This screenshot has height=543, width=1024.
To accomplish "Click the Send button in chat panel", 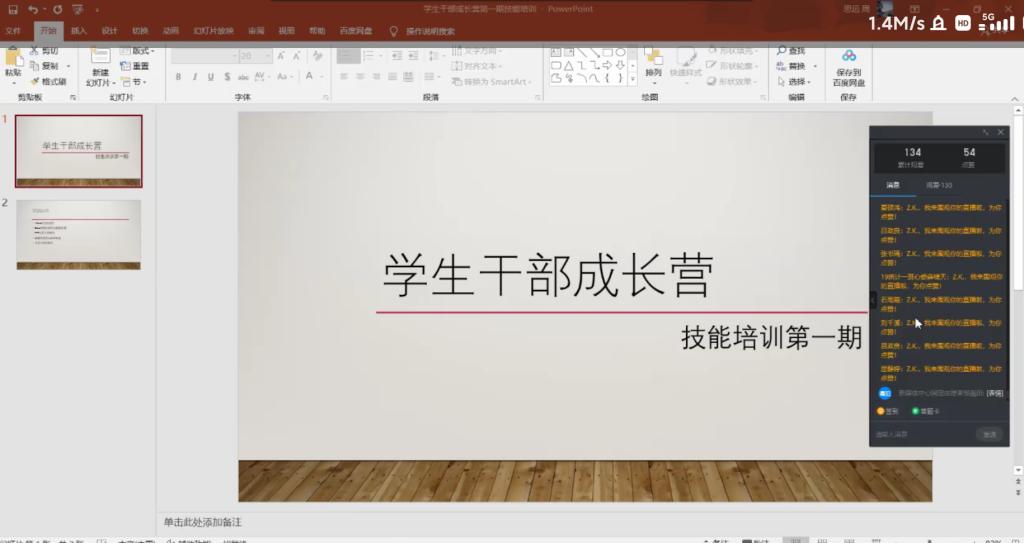I will tap(989, 434).
